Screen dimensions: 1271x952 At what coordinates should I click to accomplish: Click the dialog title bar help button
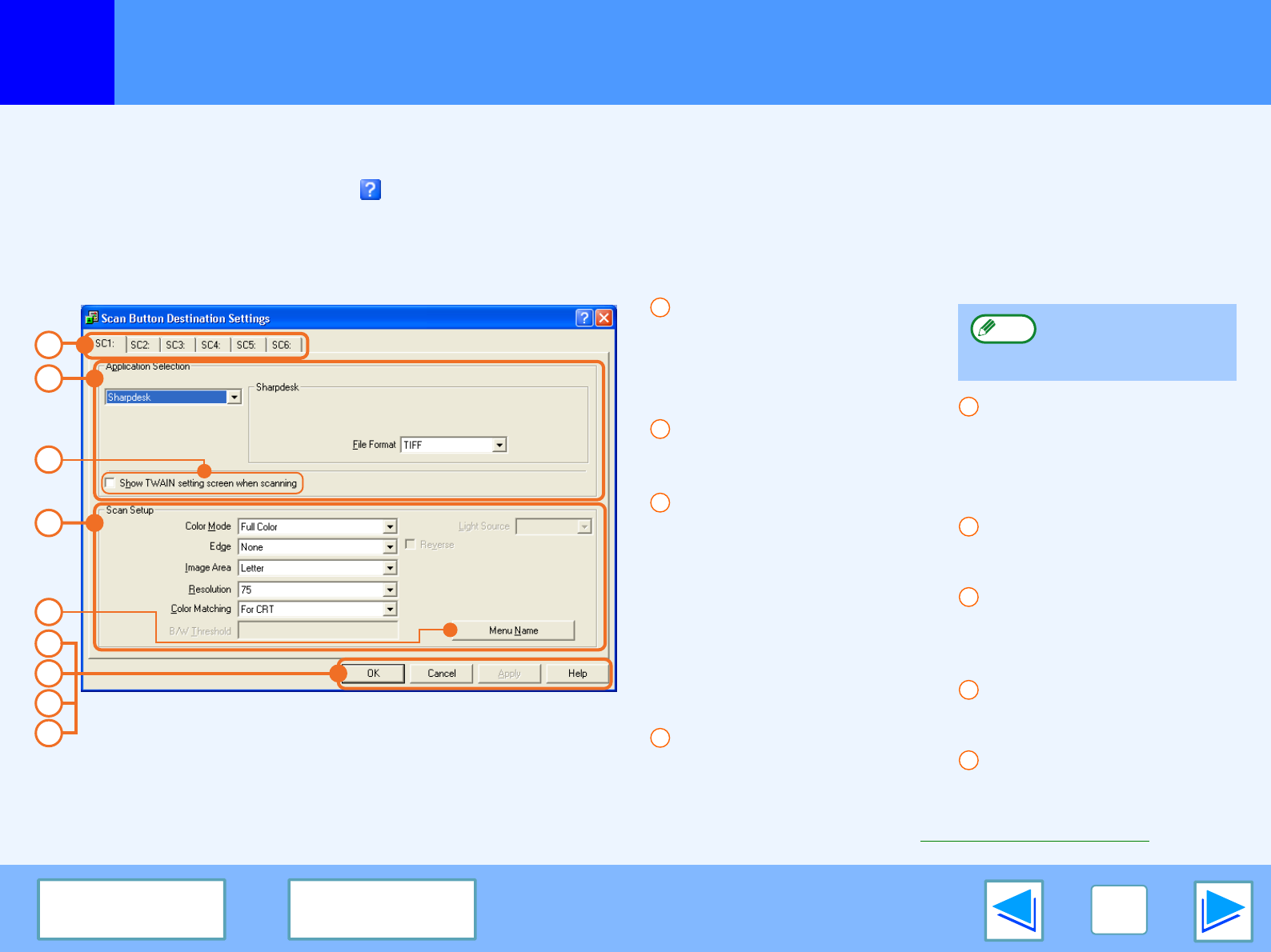point(584,318)
